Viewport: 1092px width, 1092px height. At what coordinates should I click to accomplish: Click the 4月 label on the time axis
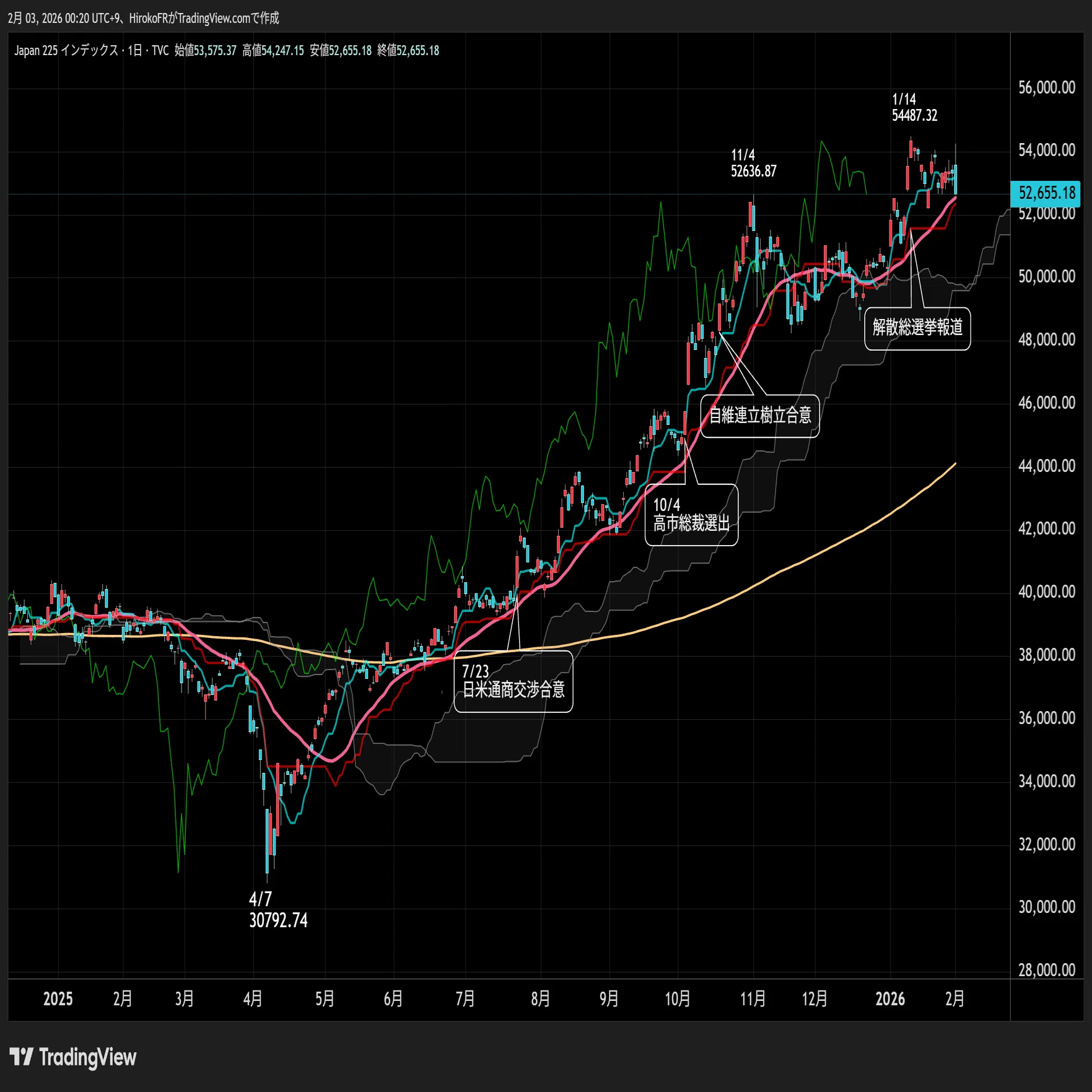point(253,999)
